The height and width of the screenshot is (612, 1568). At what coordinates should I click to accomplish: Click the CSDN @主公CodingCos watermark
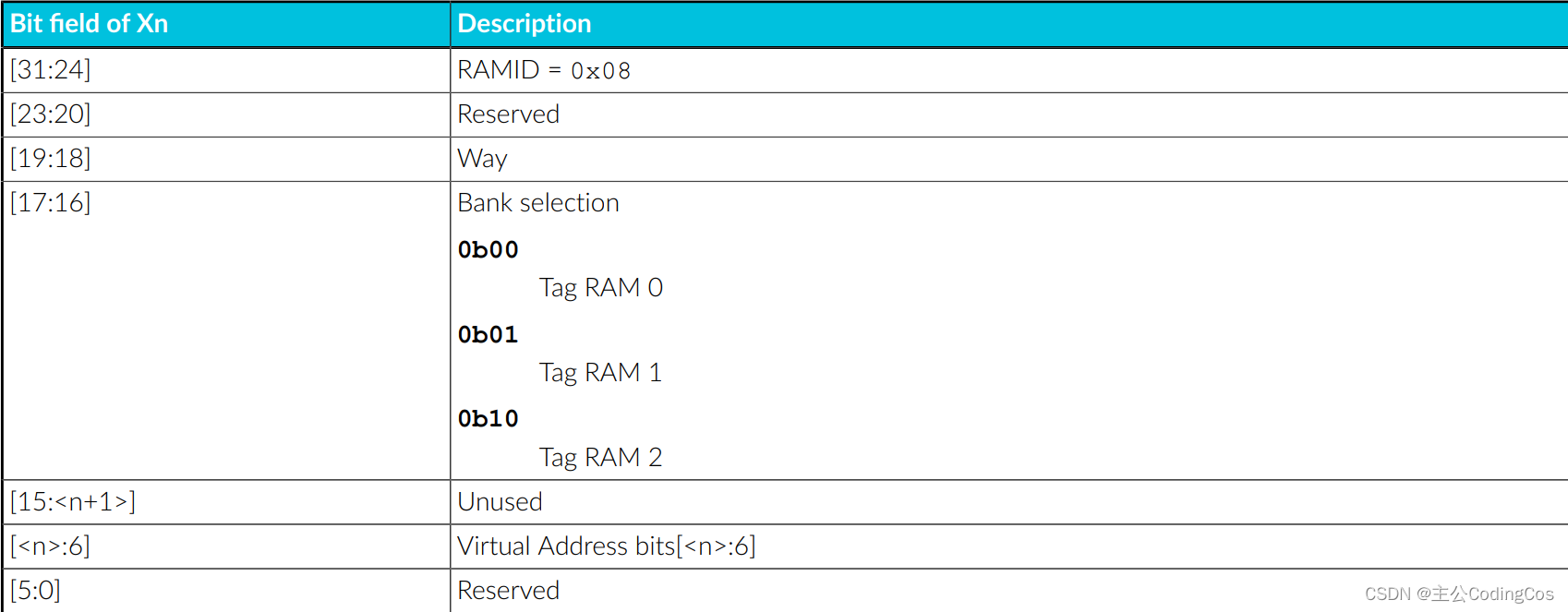click(1459, 594)
